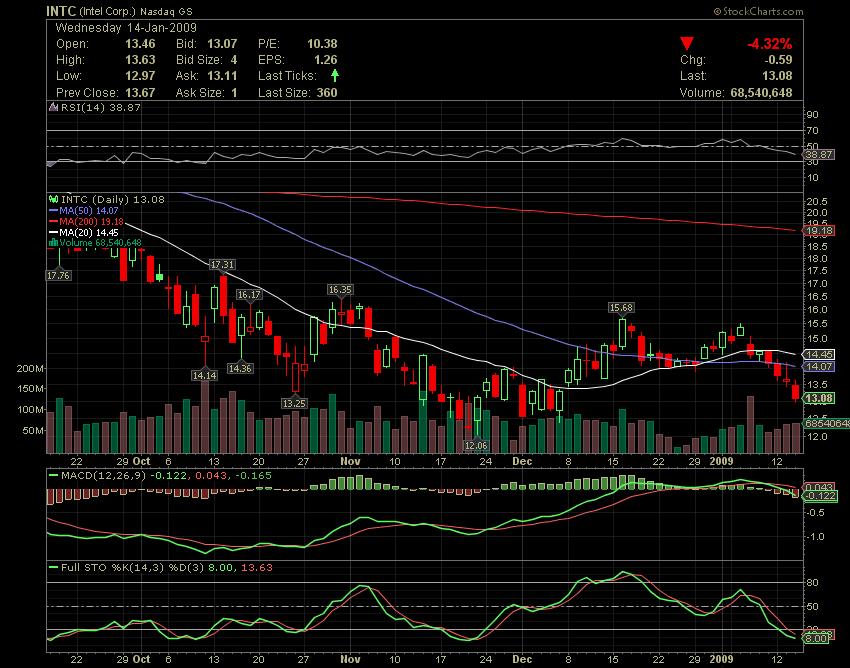Click the green line swatch before MACD(12,26,9)

tap(53, 476)
